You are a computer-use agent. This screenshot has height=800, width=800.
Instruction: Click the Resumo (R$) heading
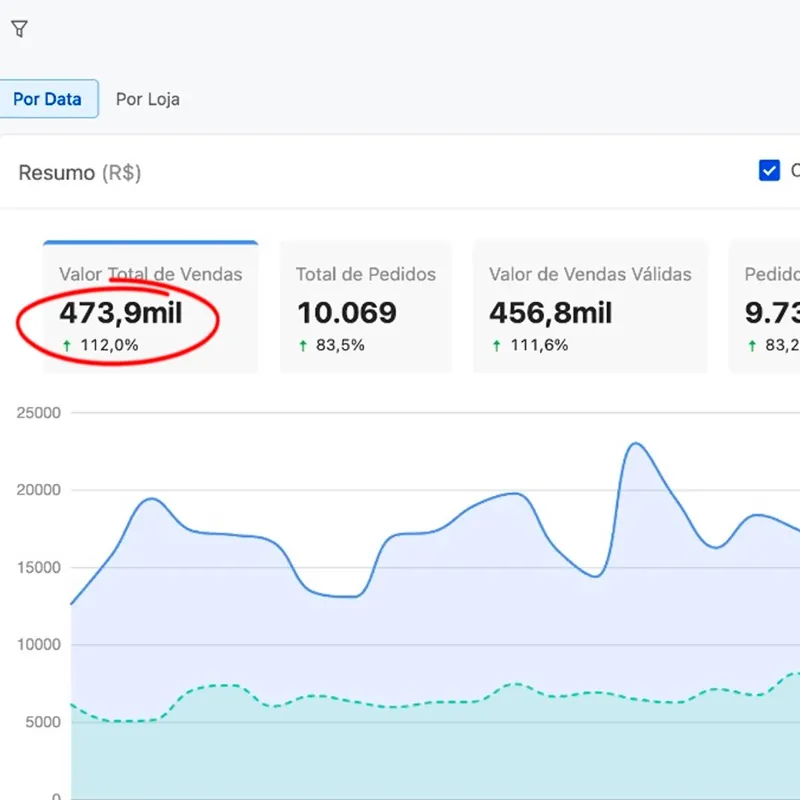click(x=80, y=173)
